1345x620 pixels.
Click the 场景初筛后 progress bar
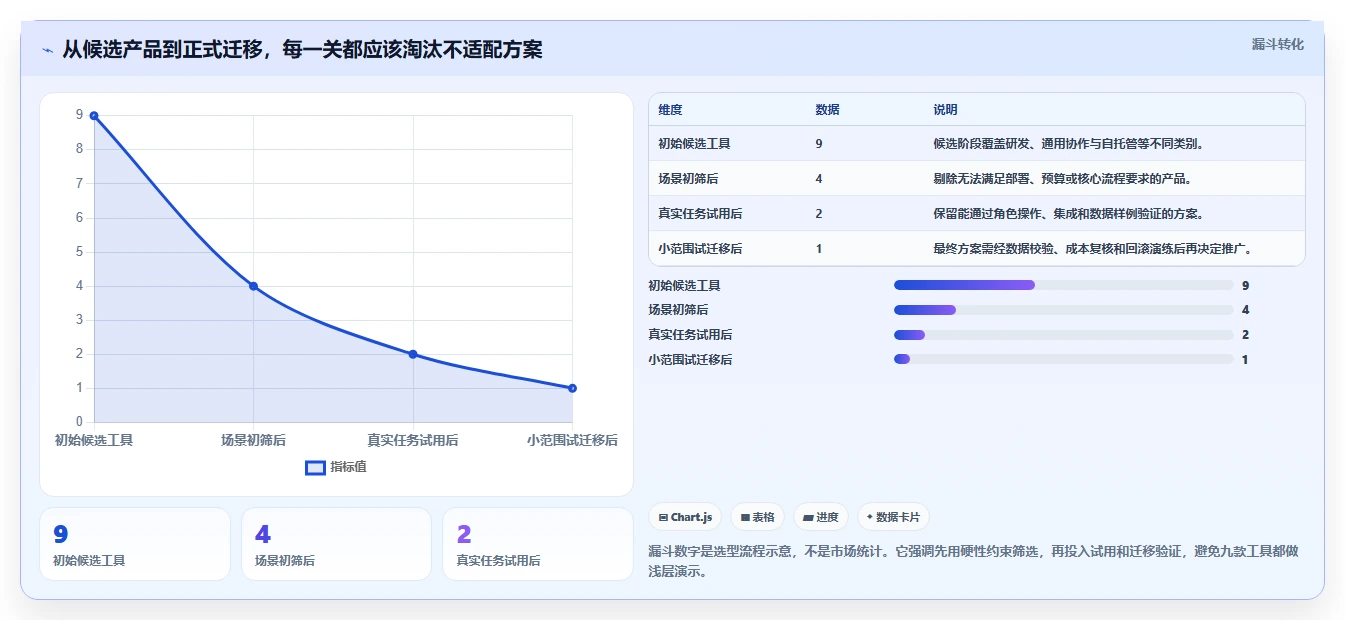1063,310
